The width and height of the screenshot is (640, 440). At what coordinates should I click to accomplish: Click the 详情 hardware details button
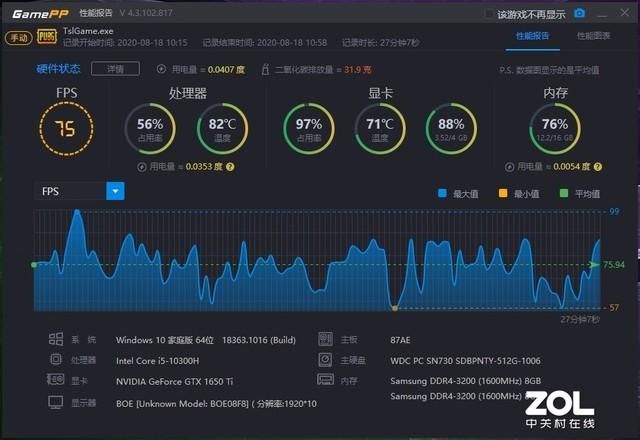[116, 69]
